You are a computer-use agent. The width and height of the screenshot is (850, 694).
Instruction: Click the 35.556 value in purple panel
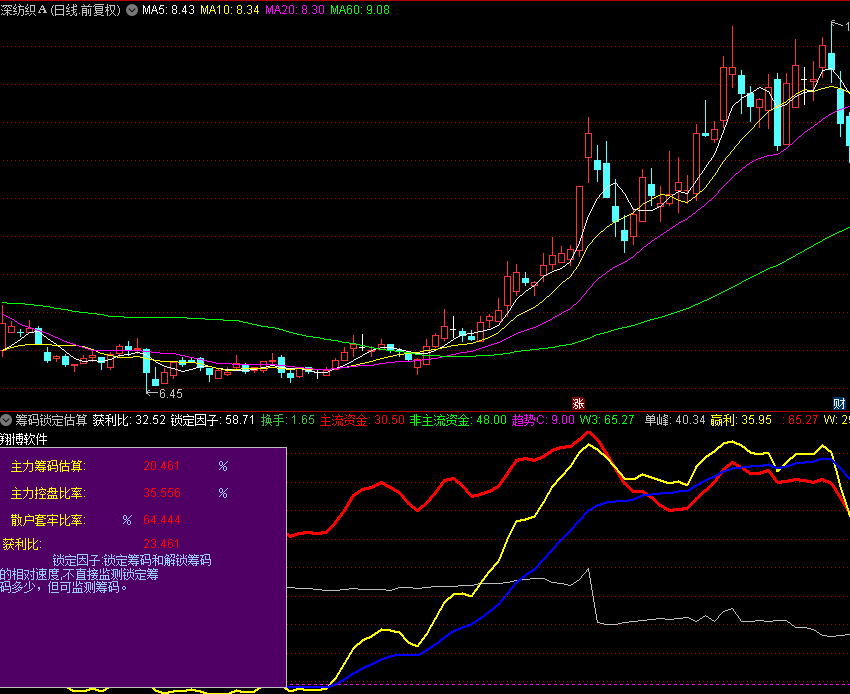[162, 493]
